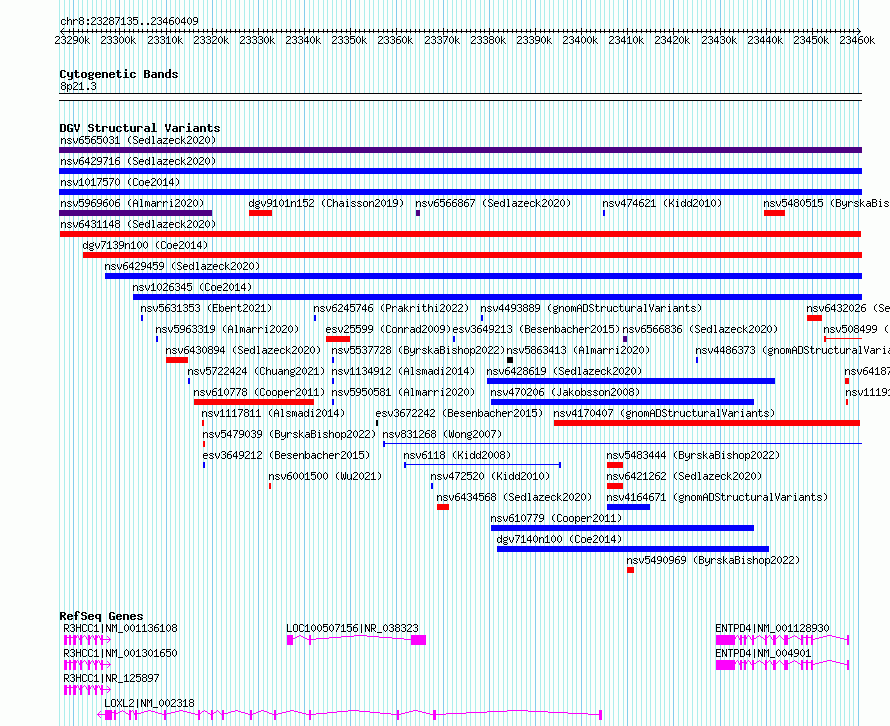Click blue bar of nsv470206 (Jakobsson2008)

622,402
